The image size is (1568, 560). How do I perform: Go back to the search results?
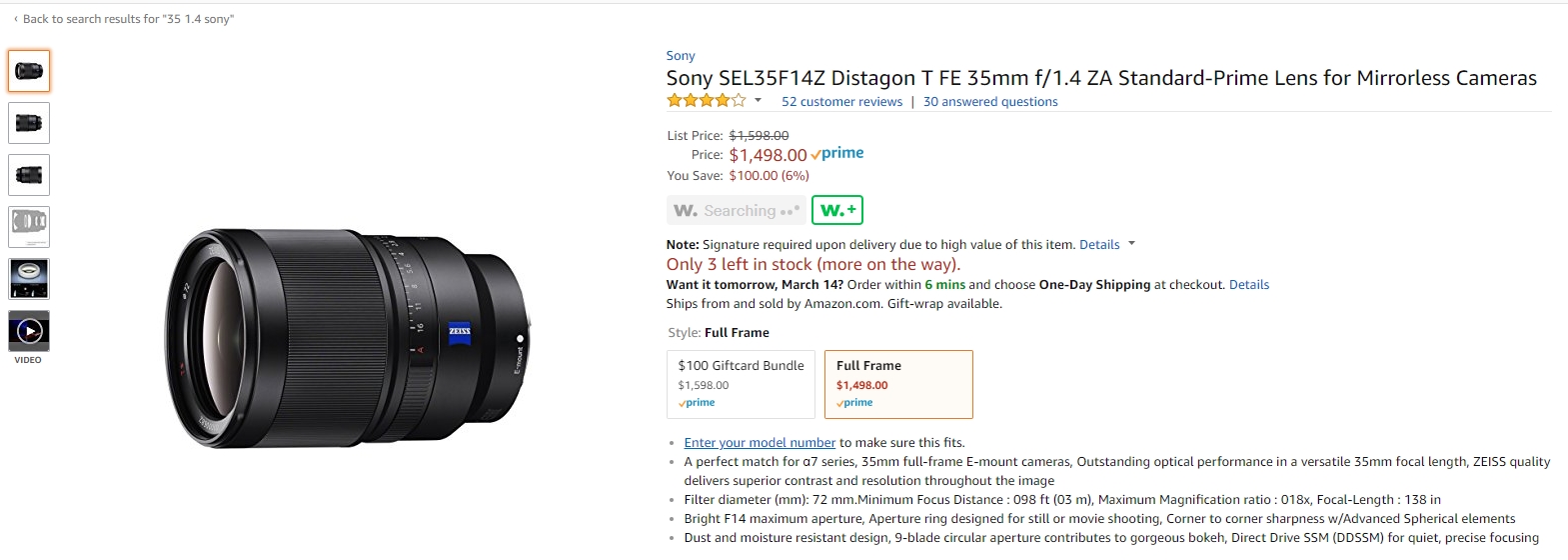(x=124, y=19)
